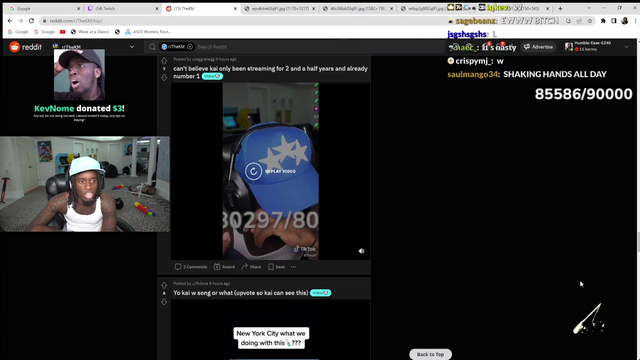640x360 pixels.
Task: Upvote the 'Yo kai w song' post
Action: (x=164, y=285)
